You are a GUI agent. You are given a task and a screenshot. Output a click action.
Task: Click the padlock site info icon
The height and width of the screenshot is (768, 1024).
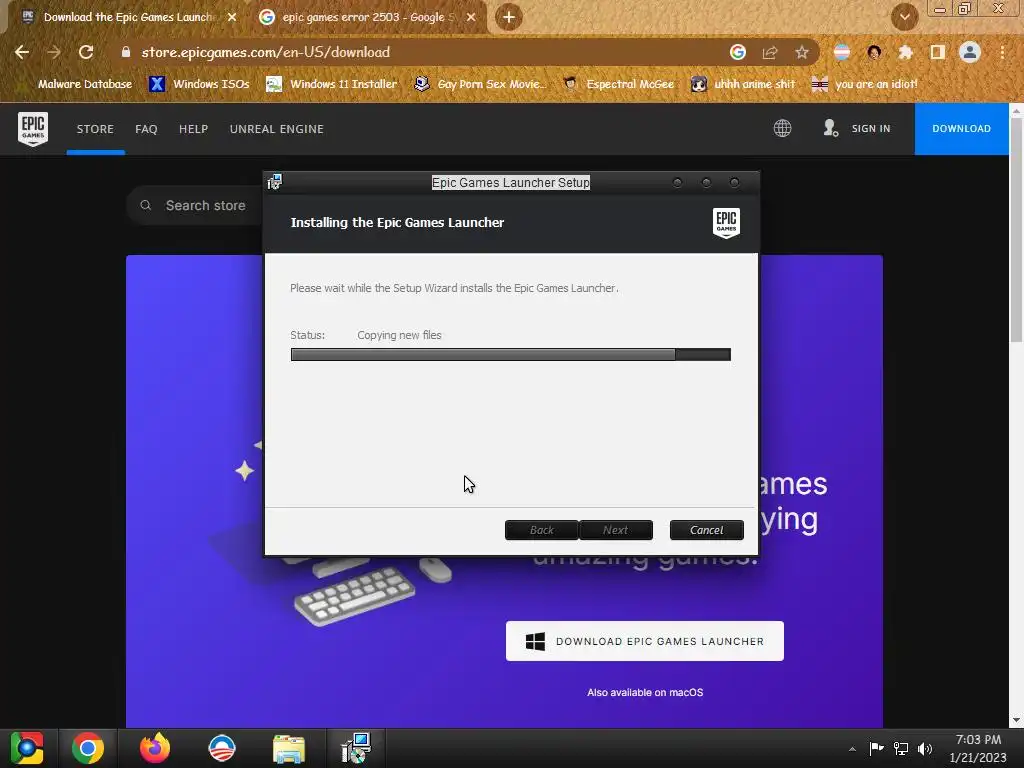click(126, 52)
